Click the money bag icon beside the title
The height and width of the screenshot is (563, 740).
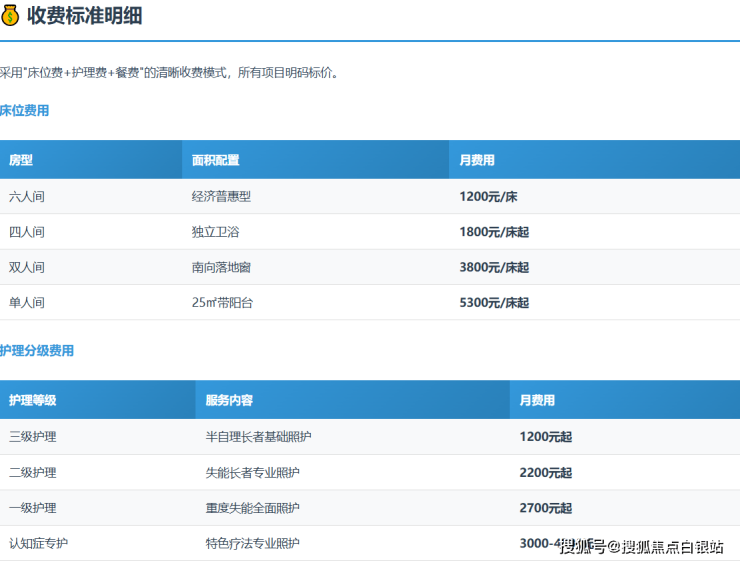(11, 16)
